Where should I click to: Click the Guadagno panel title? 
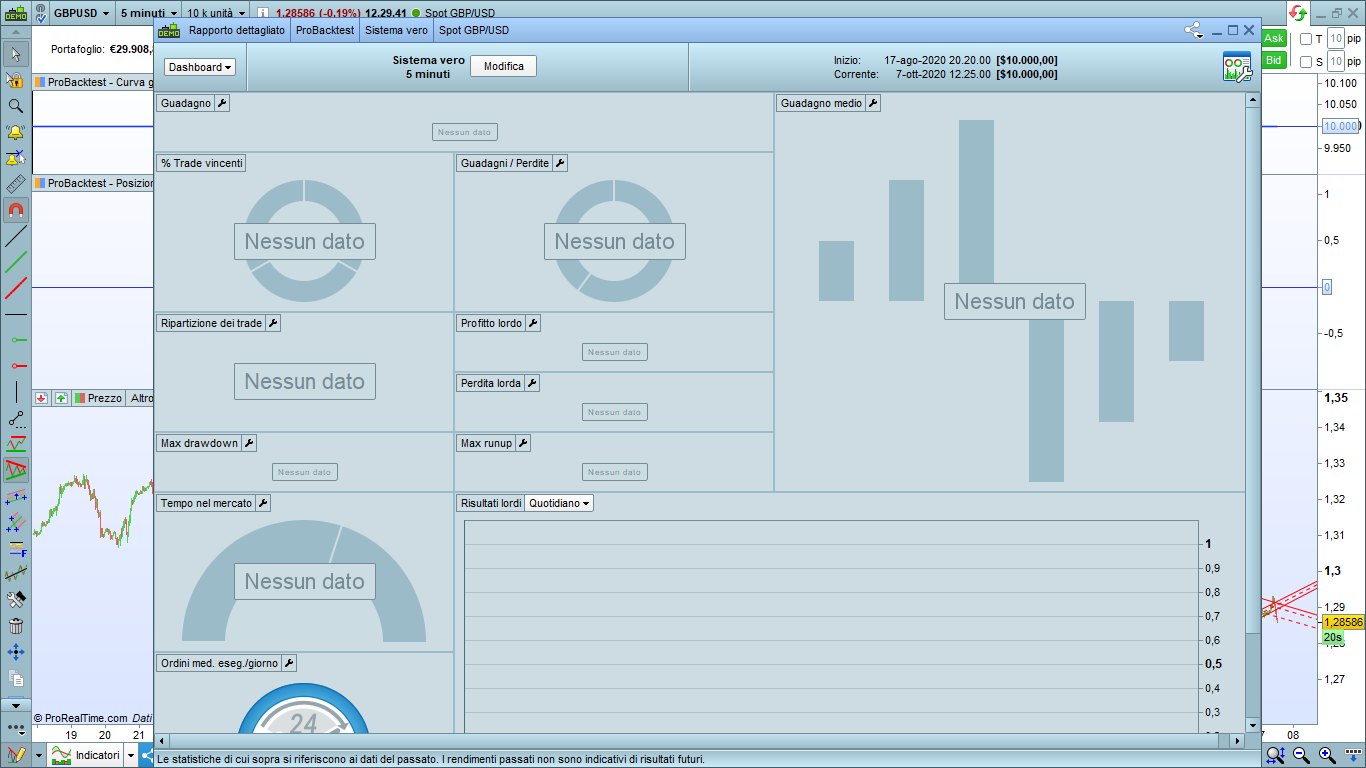point(186,103)
